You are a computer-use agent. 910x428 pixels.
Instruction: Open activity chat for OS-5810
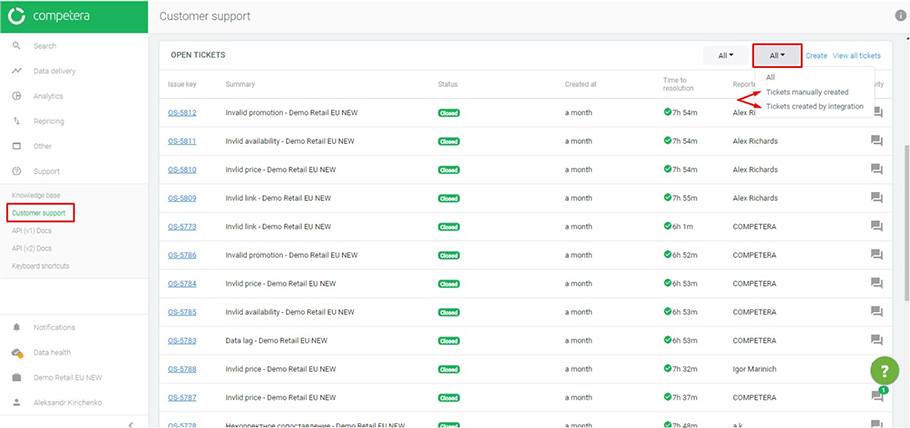876,169
